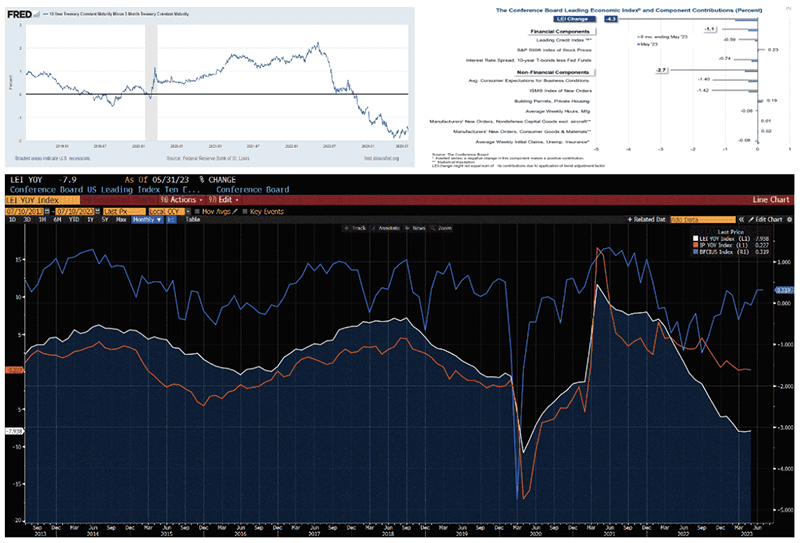Click the LEI YOY Index security field
The width and height of the screenshot is (800, 543).
(43, 200)
